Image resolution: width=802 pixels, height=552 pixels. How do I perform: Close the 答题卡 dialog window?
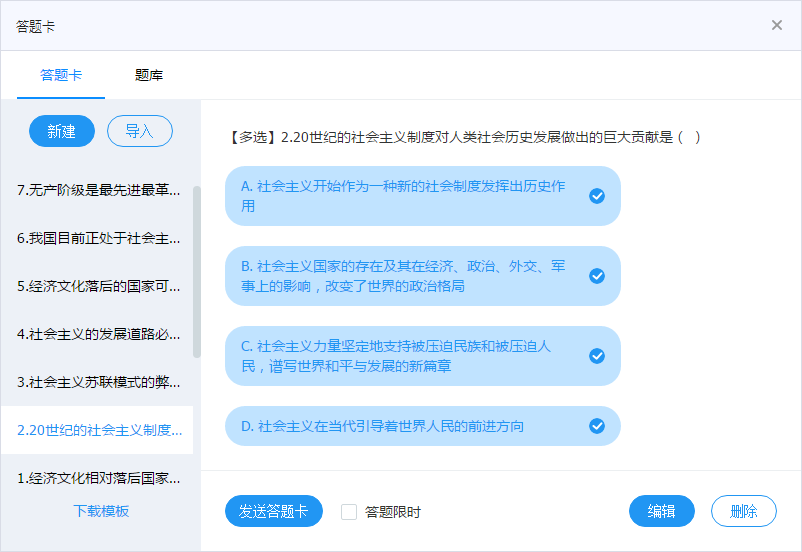[x=777, y=25]
